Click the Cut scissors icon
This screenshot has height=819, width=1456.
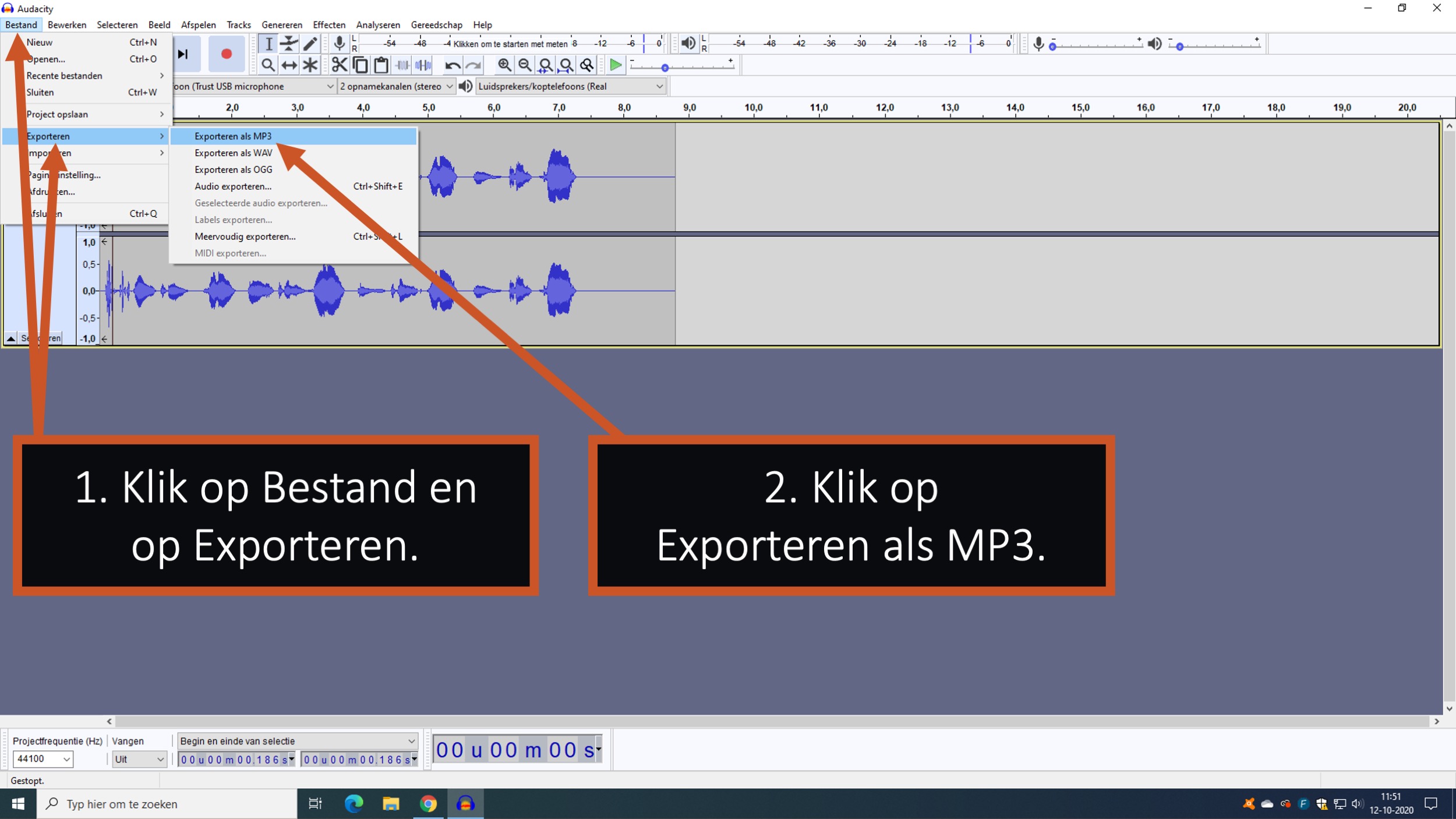point(339,65)
